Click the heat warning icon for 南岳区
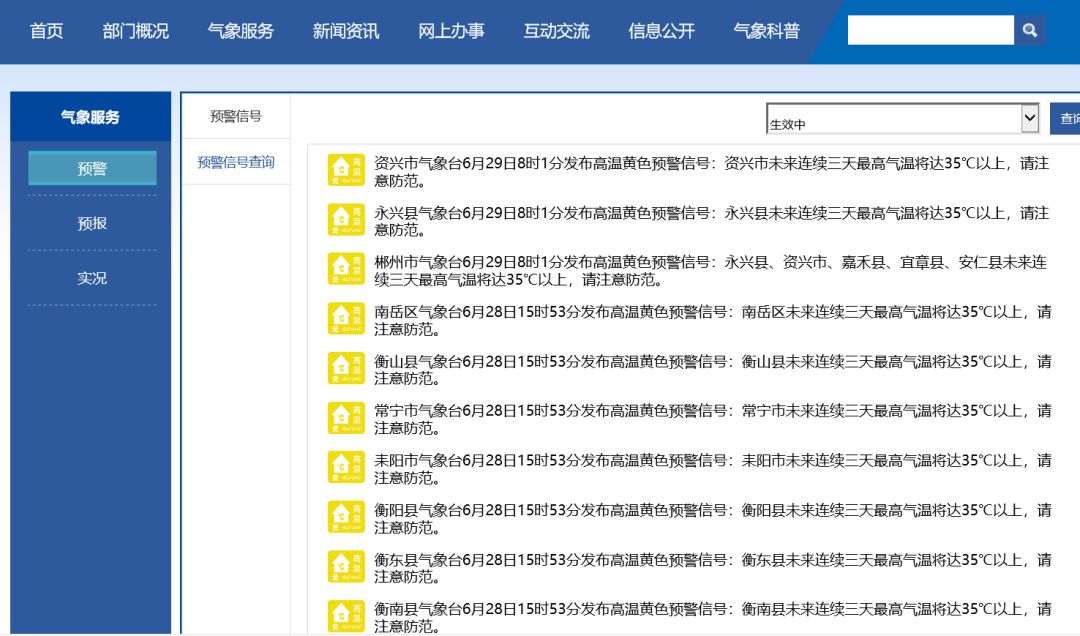This screenshot has width=1080, height=636. (x=346, y=319)
